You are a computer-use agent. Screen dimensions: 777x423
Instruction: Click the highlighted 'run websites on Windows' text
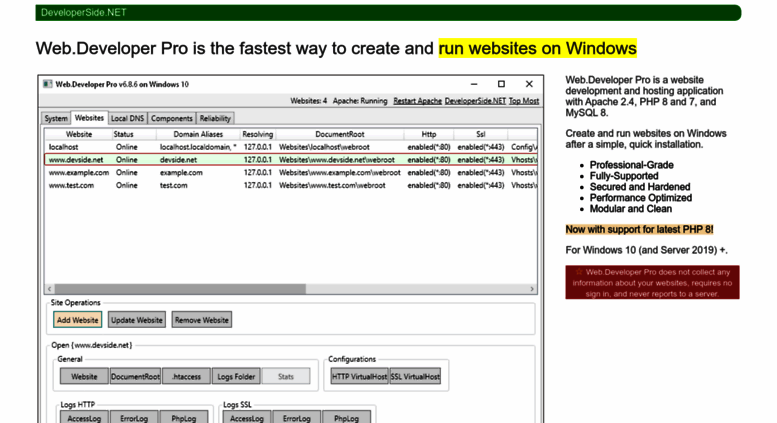click(x=538, y=49)
